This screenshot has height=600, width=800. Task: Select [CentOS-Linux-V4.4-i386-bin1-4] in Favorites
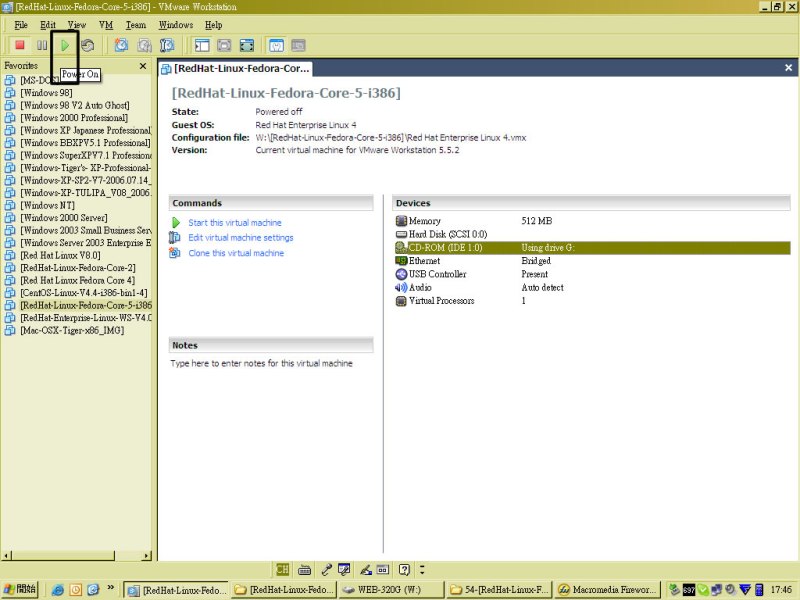pyautogui.click(x=84, y=293)
